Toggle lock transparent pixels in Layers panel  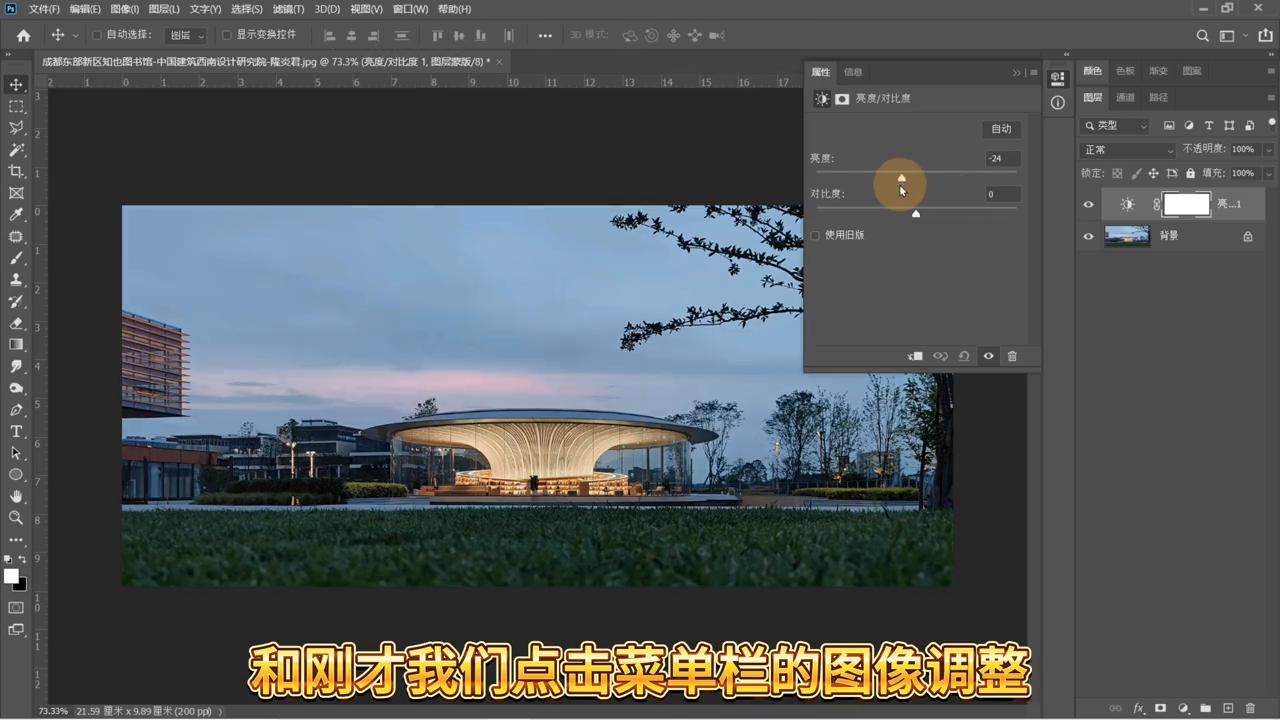click(1117, 173)
